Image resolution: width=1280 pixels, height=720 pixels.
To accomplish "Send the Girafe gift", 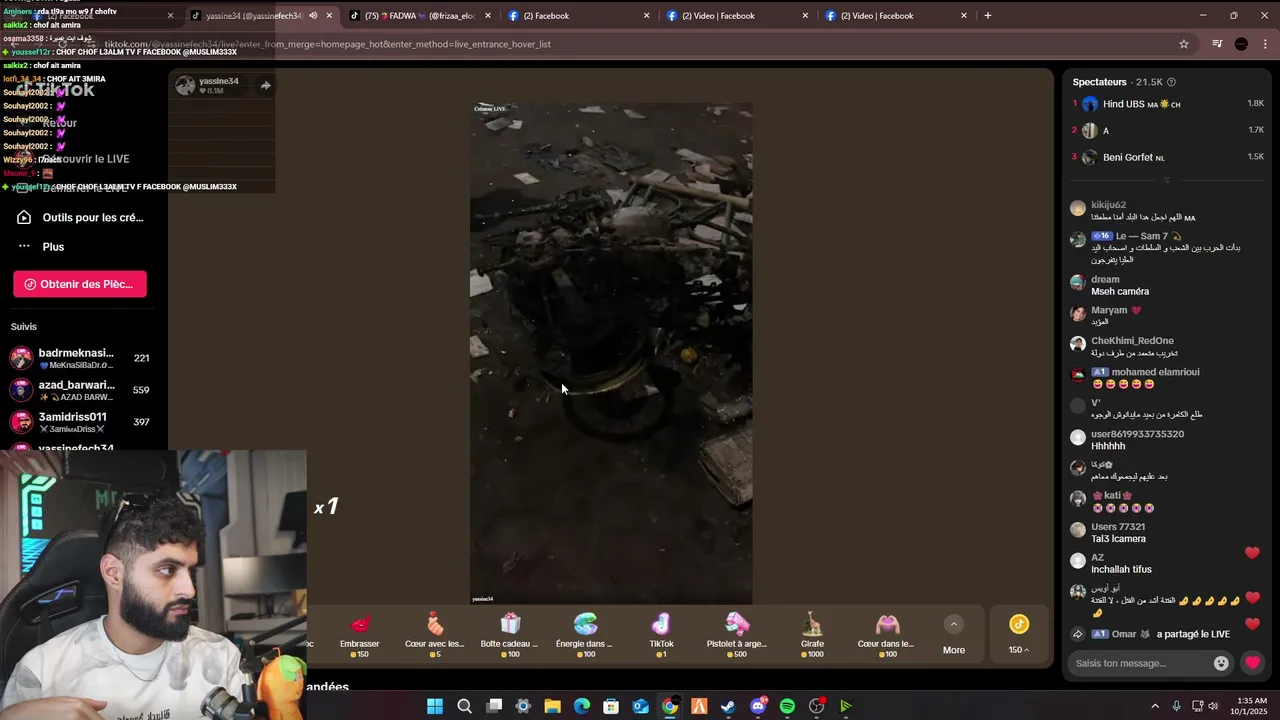I will click(812, 635).
